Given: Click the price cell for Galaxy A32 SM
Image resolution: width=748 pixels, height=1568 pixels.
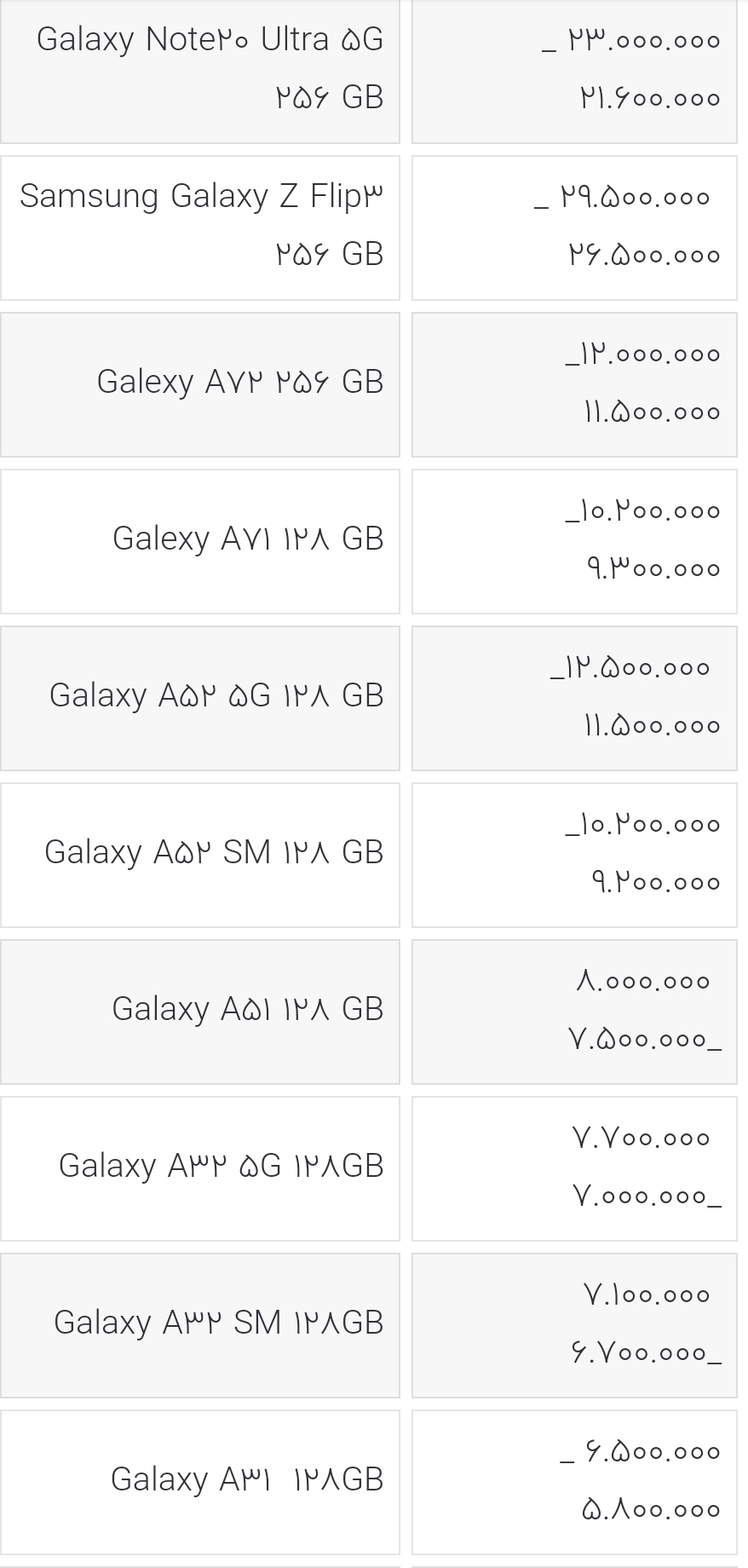Looking at the screenshot, I should [x=574, y=1324].
